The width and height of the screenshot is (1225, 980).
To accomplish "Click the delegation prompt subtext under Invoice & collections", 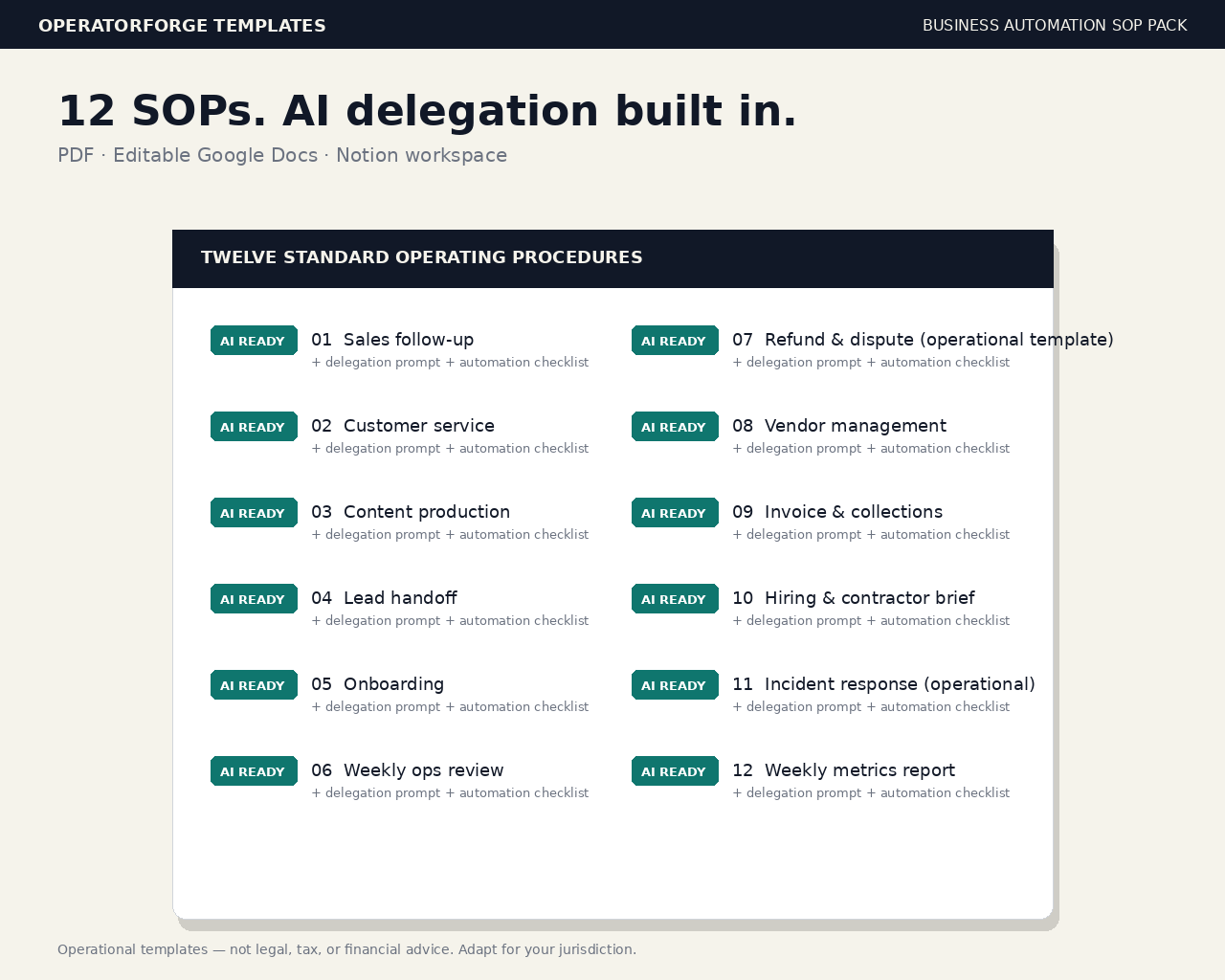I will [871, 535].
